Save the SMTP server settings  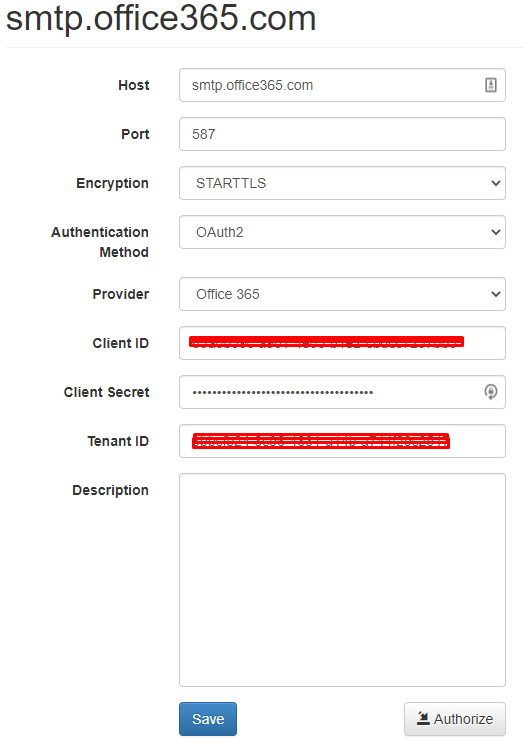[208, 719]
